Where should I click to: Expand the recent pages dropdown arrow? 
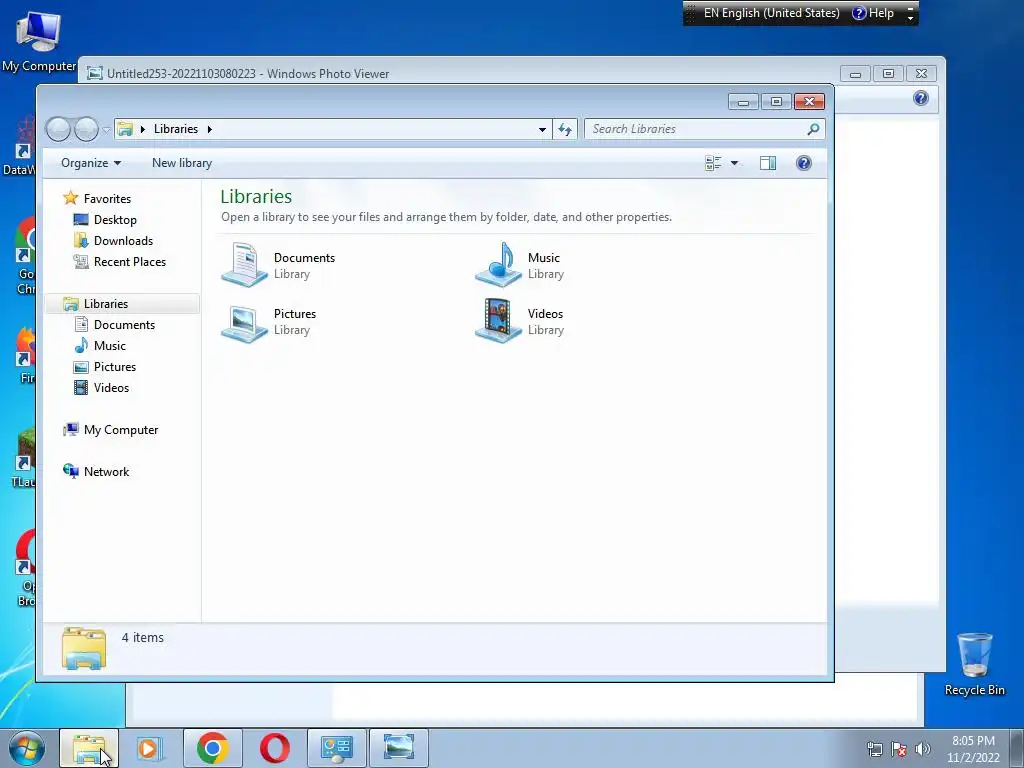tap(106, 130)
